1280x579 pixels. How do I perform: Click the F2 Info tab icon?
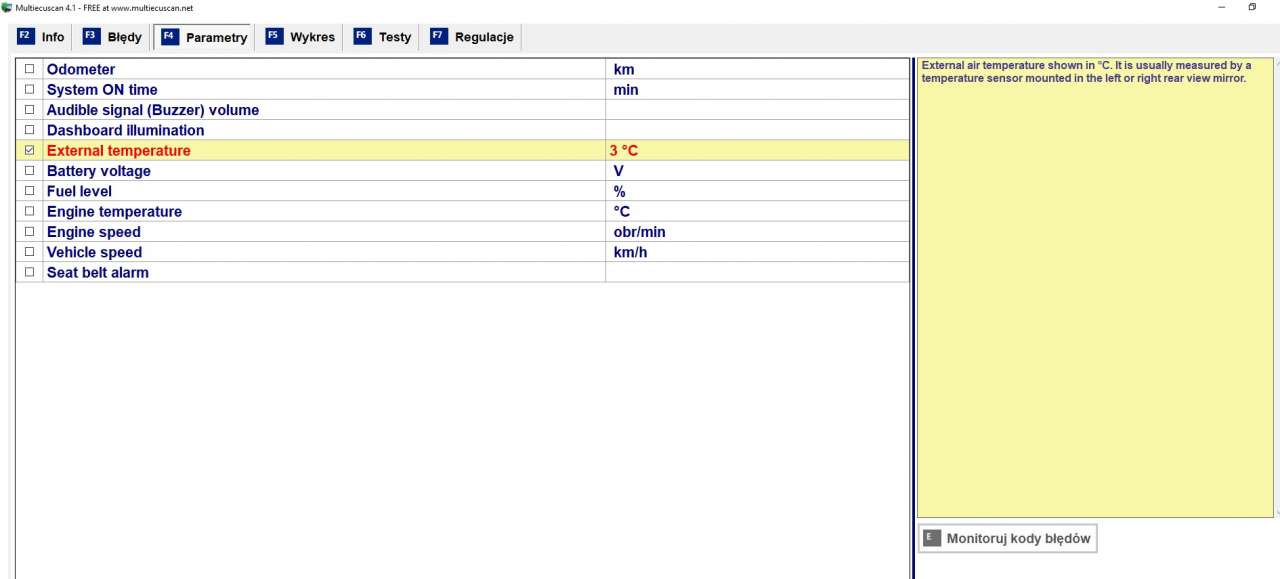click(x=26, y=36)
